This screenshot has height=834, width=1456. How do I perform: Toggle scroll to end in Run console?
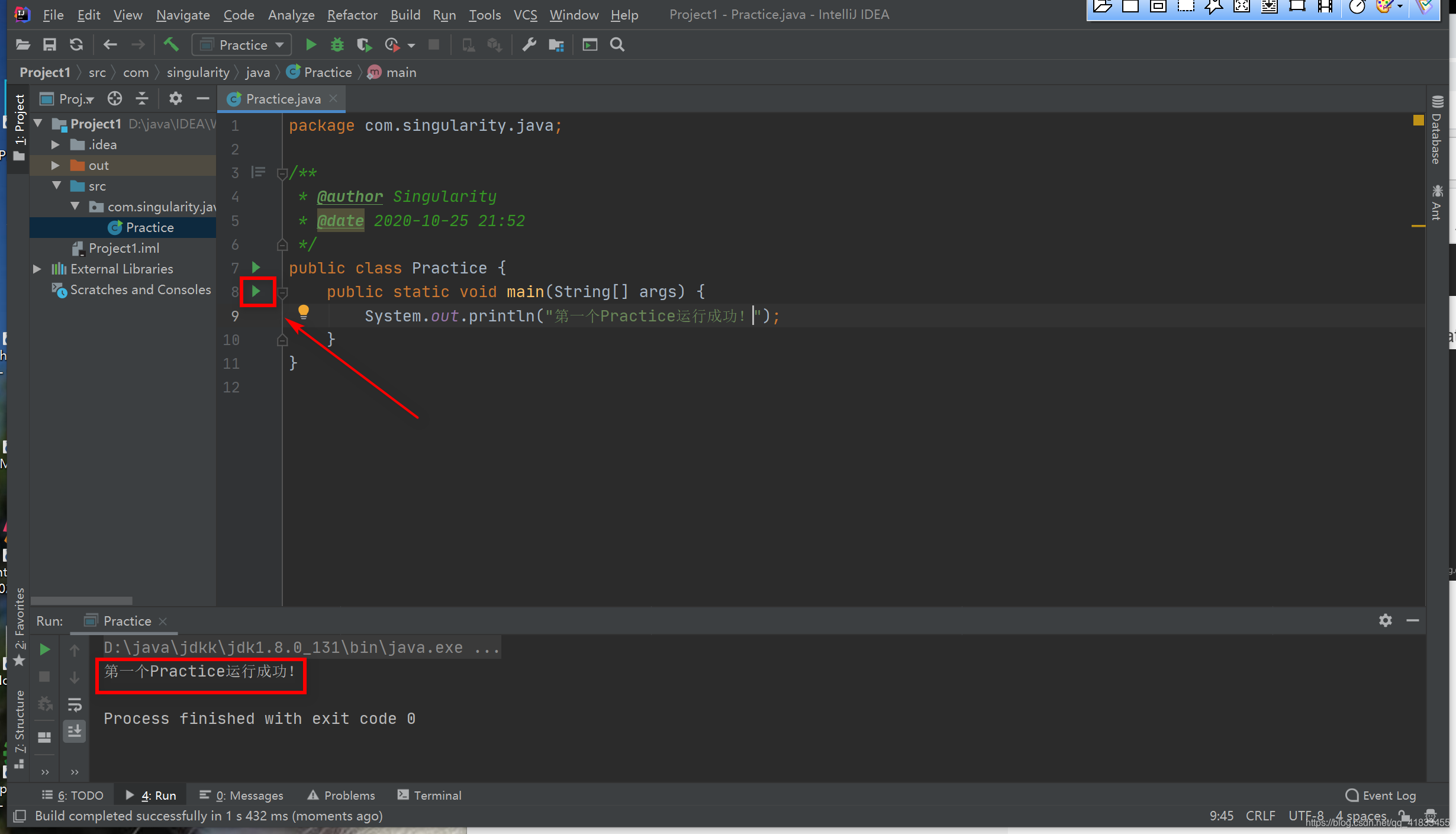pos(75,731)
